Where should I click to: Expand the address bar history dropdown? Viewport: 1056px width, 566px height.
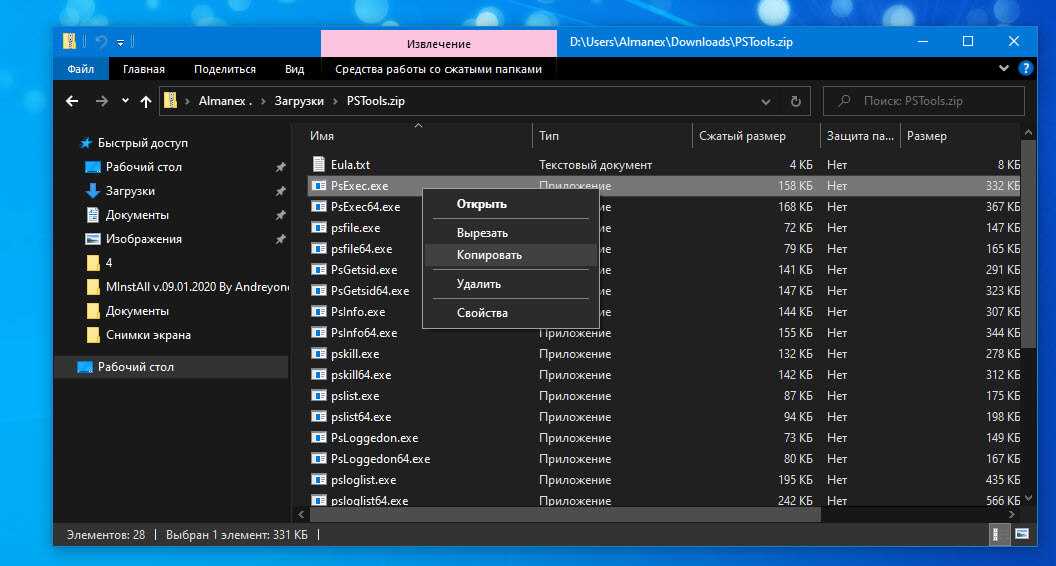pos(766,101)
